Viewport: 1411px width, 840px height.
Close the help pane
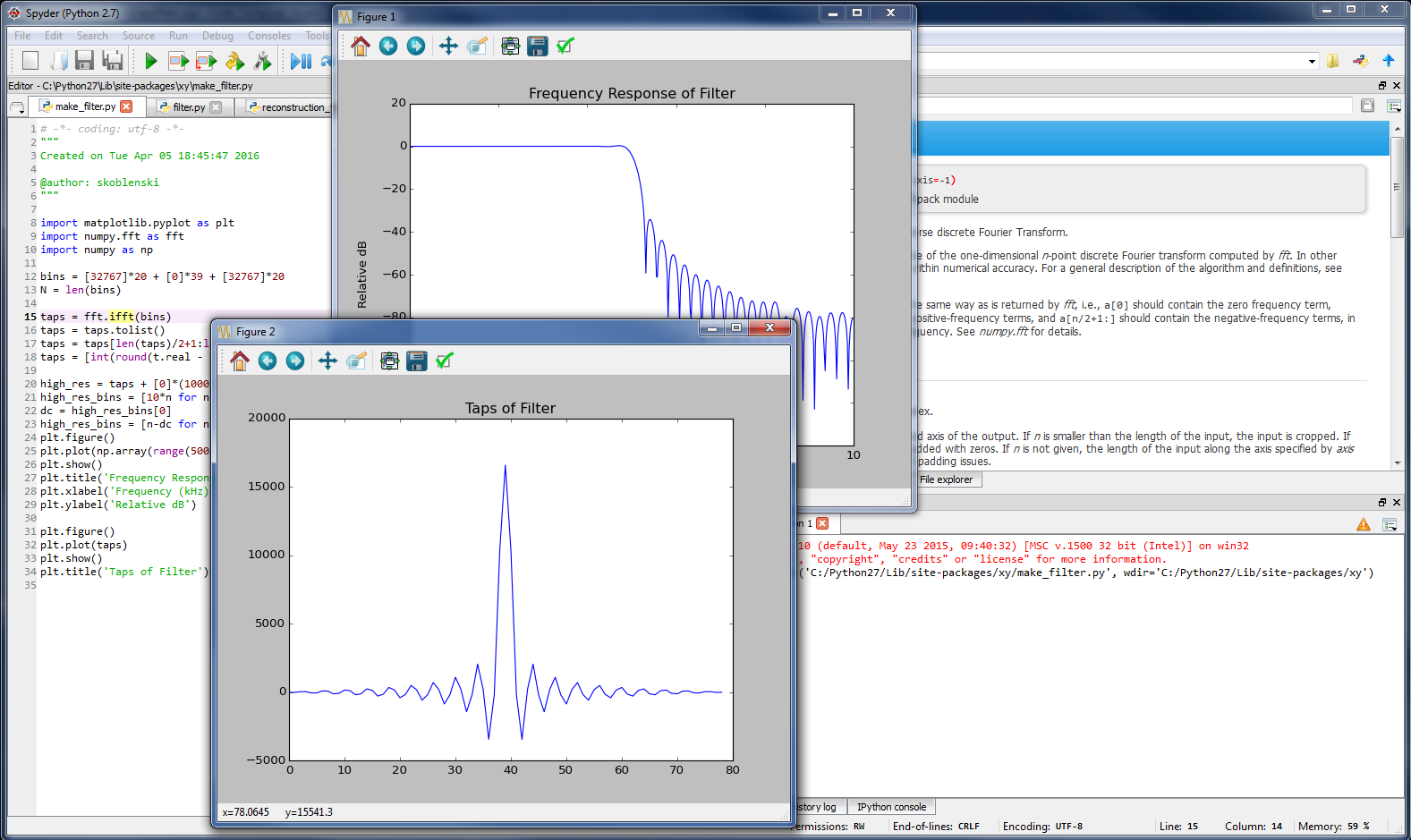point(1397,86)
